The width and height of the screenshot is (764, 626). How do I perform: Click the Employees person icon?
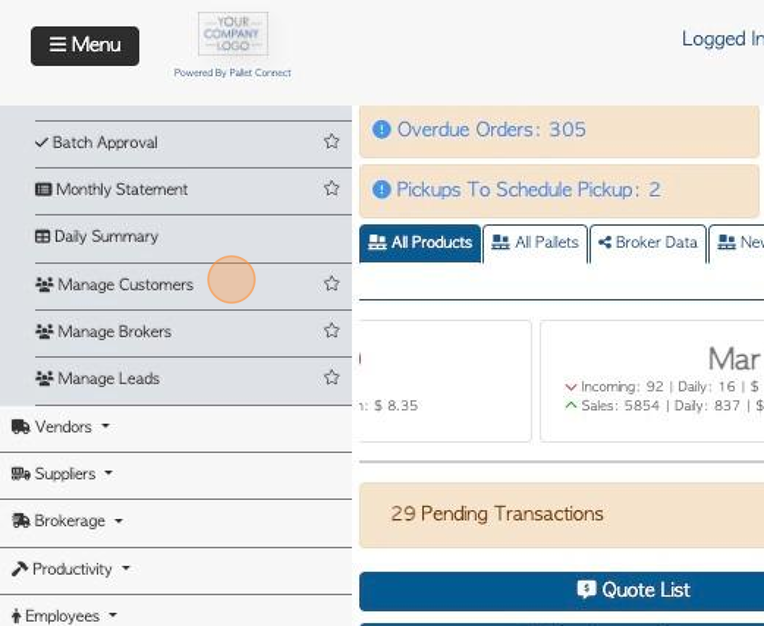(x=16, y=616)
